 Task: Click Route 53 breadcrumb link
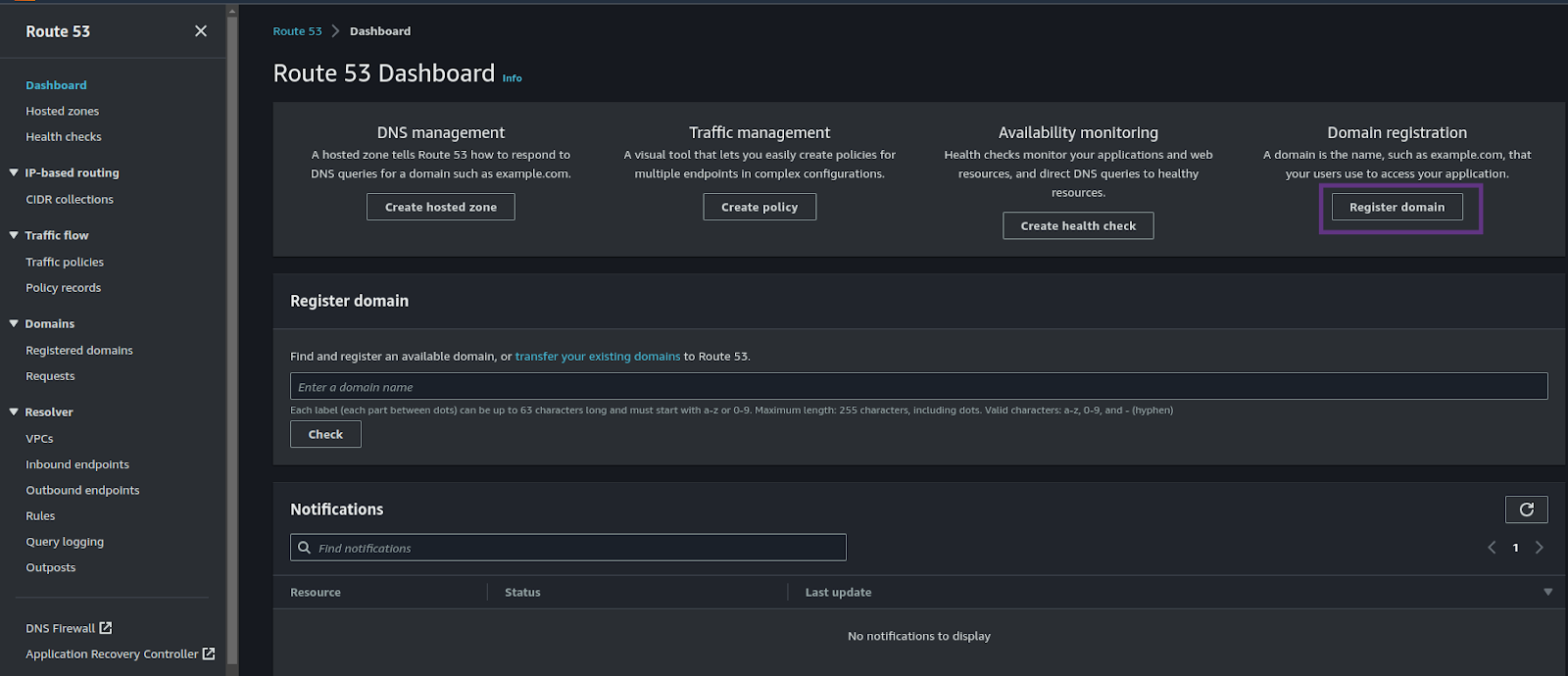pos(297,31)
